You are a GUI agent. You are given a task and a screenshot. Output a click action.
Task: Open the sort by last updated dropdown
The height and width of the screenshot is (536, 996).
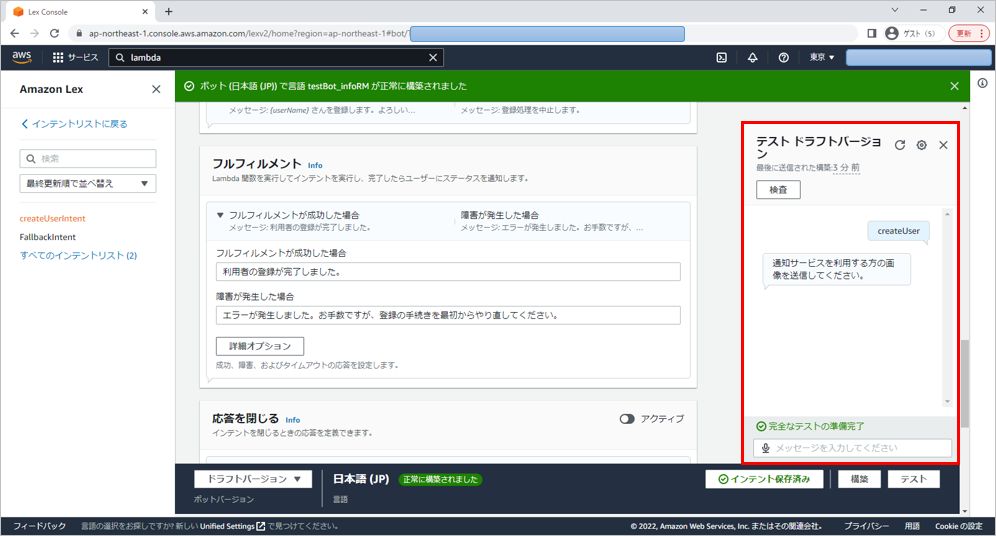[x=88, y=184]
